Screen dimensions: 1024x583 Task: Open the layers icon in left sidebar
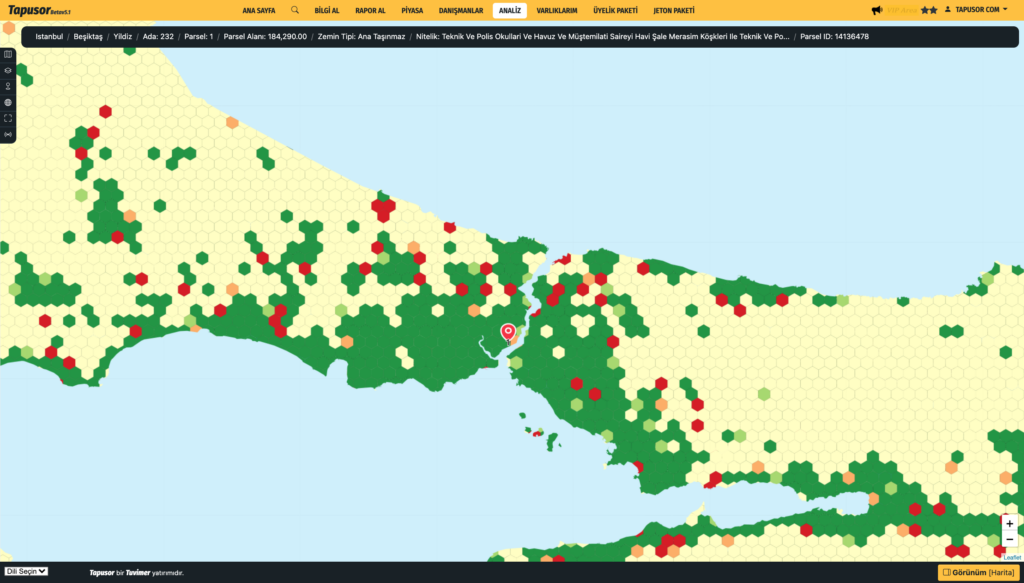click(x=8, y=70)
